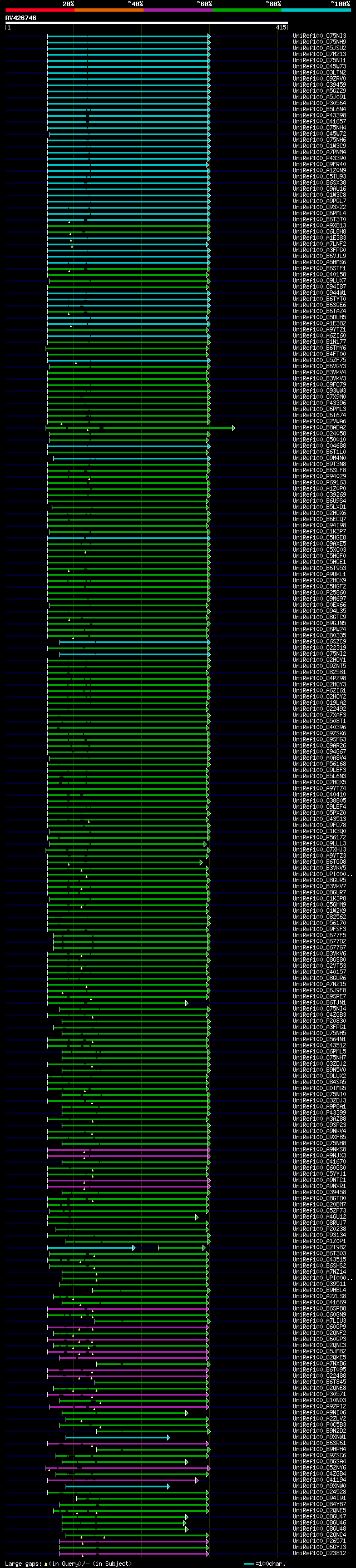This screenshot has width=356, height=1568.
Task: Select hit UniRef100_P30564
Action: 319,103
